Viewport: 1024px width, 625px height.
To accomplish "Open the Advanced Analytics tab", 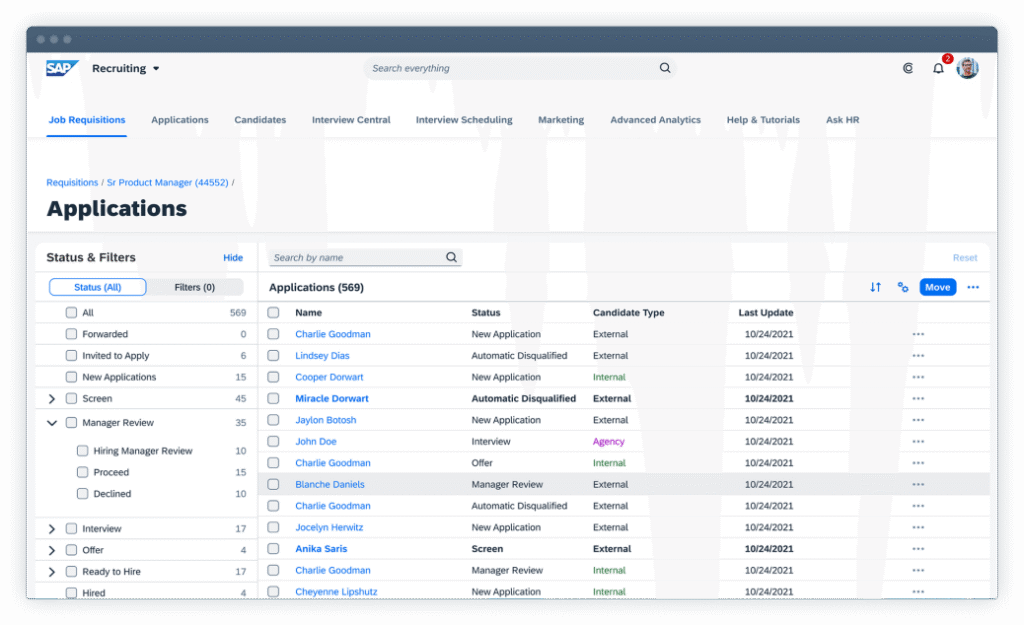I will tap(655, 120).
